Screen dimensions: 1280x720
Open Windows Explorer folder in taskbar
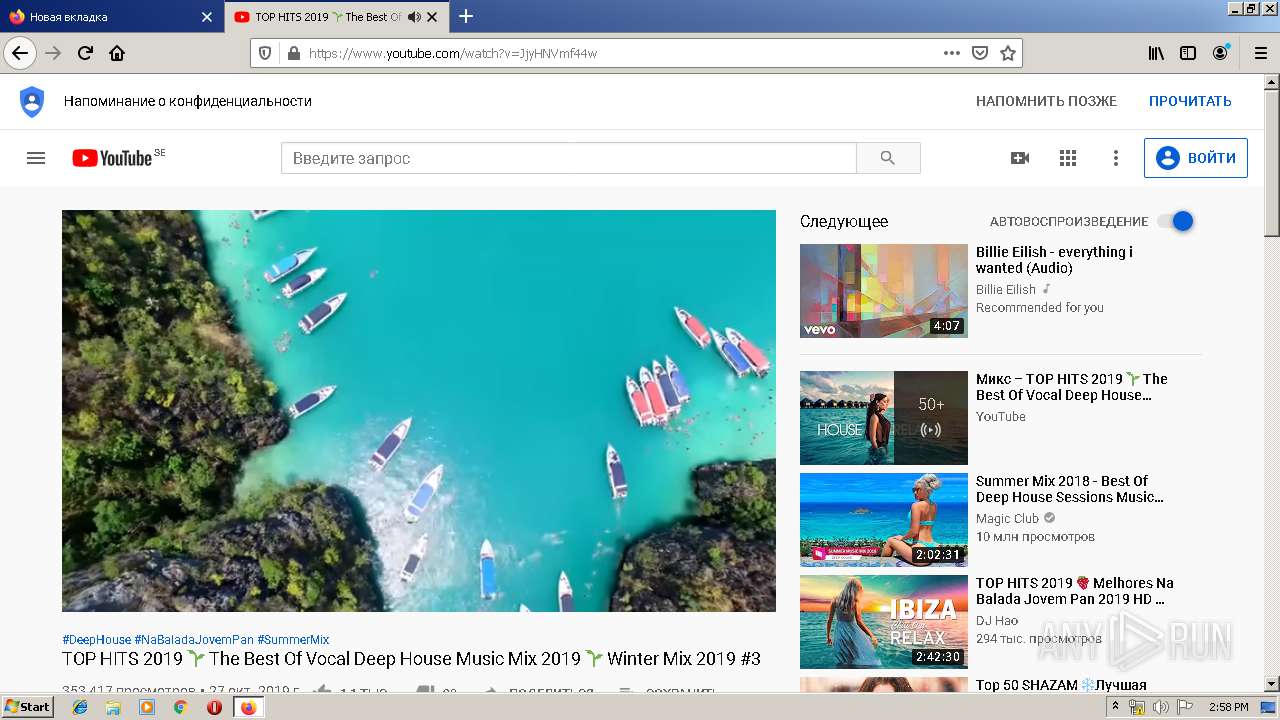[113, 707]
